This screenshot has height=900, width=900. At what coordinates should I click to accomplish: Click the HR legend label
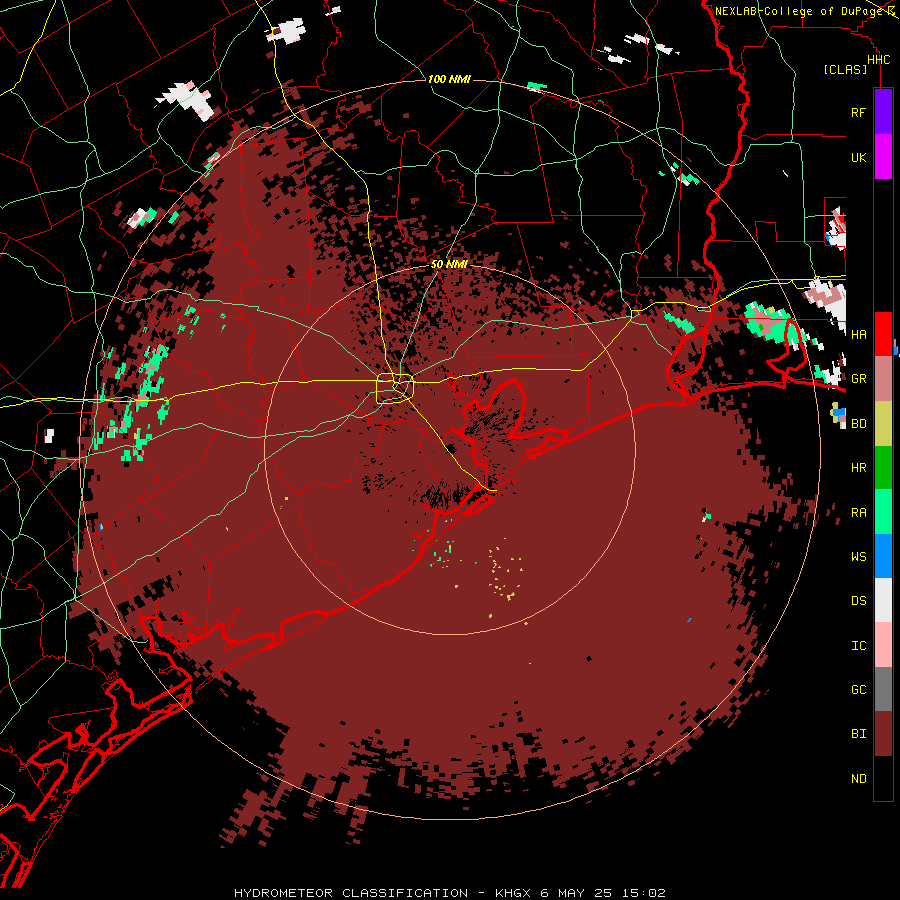coord(859,468)
